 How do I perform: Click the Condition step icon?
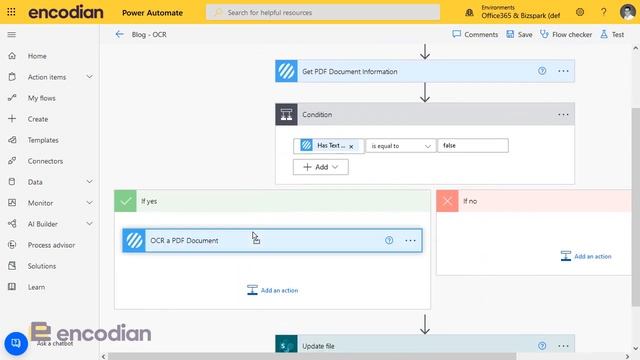tap(286, 115)
